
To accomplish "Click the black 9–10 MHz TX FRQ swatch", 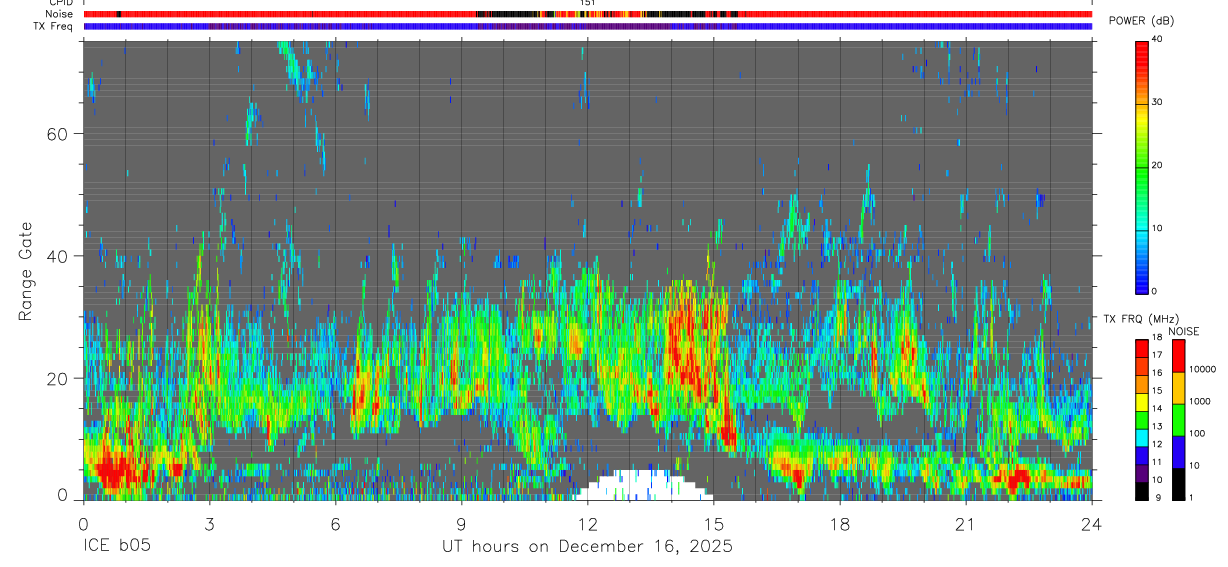I will pos(1141,490).
